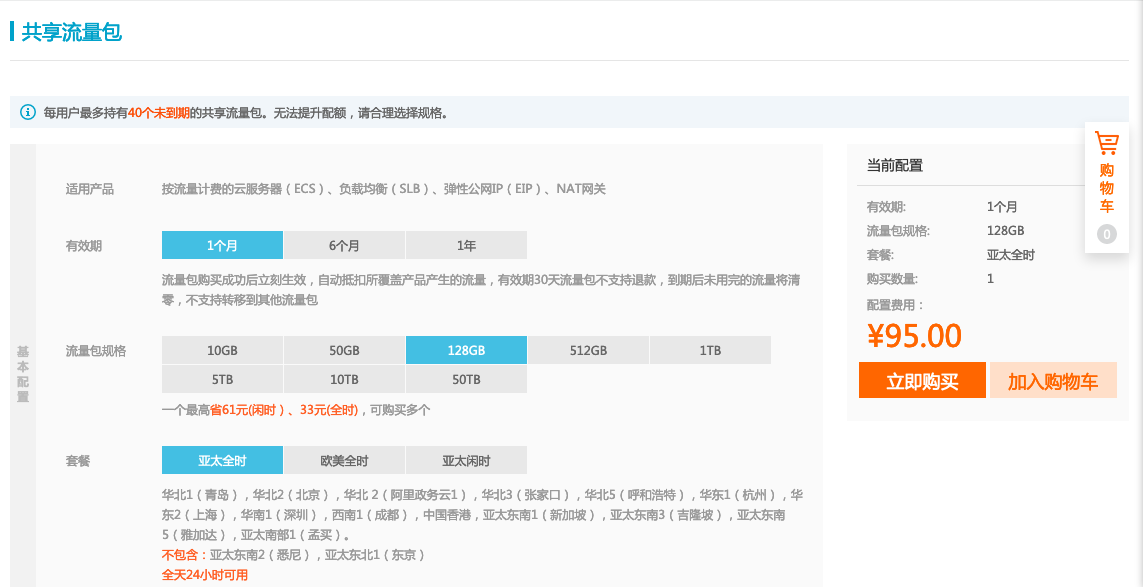
Task: Select the 1TB traffic package size
Action: (x=710, y=350)
